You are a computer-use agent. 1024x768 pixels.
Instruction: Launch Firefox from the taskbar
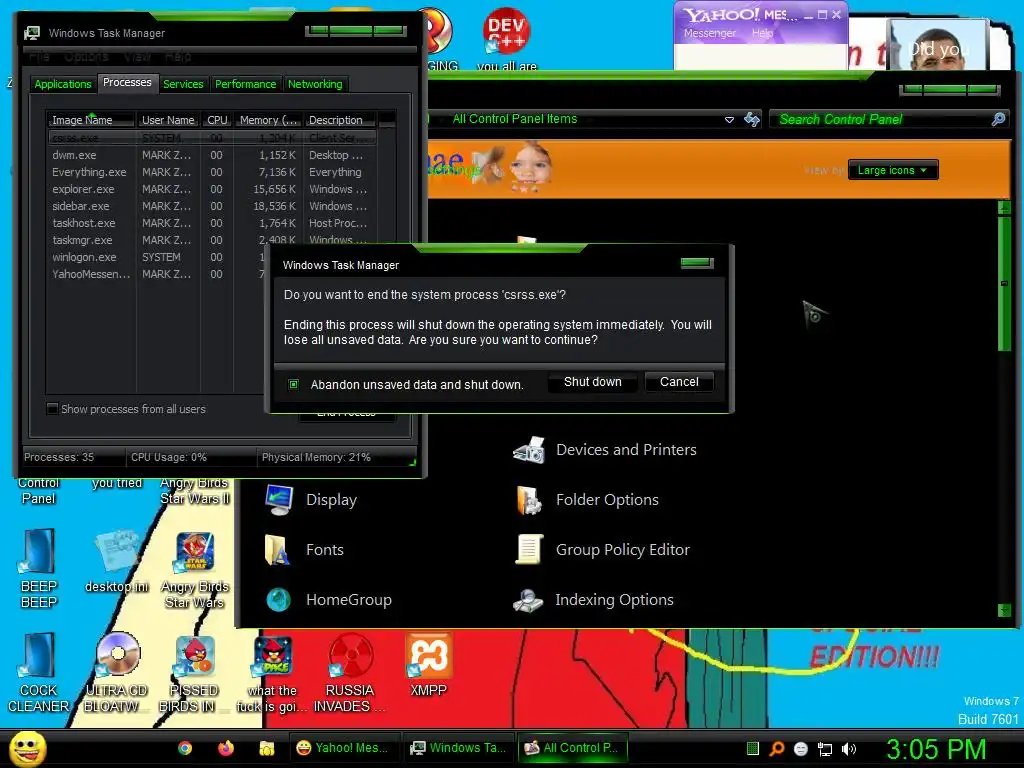click(x=226, y=748)
